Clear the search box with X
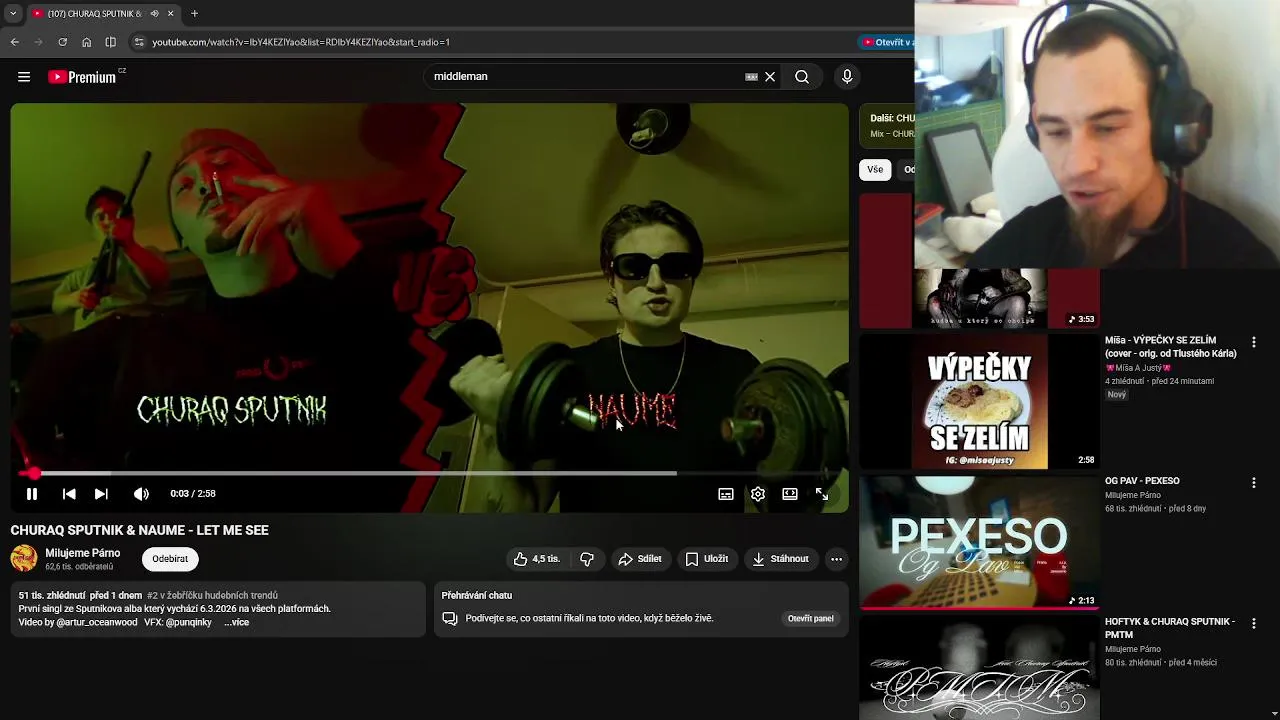This screenshot has height=720, width=1280. pos(770,77)
